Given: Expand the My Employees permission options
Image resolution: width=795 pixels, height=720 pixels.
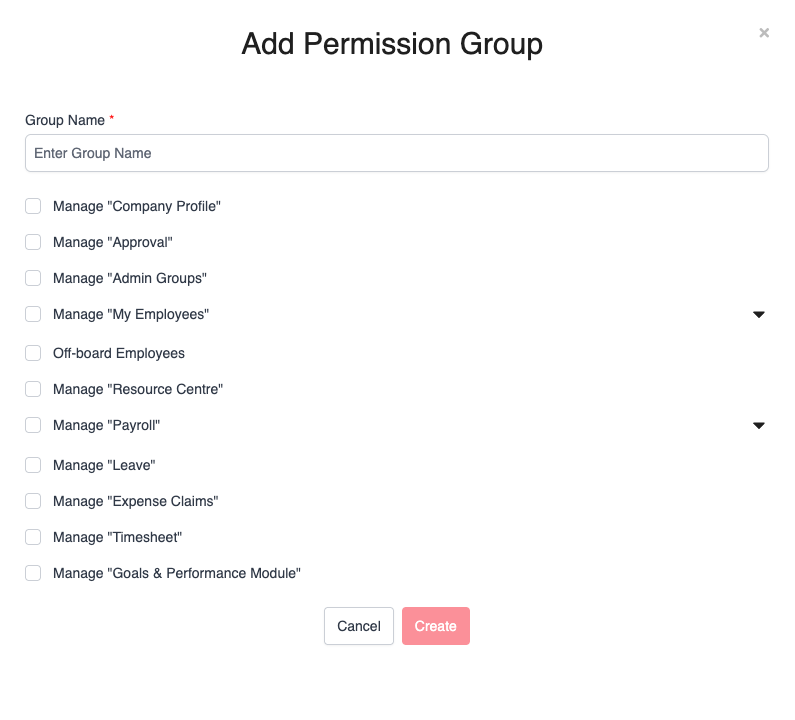Looking at the screenshot, I should pyautogui.click(x=758, y=314).
